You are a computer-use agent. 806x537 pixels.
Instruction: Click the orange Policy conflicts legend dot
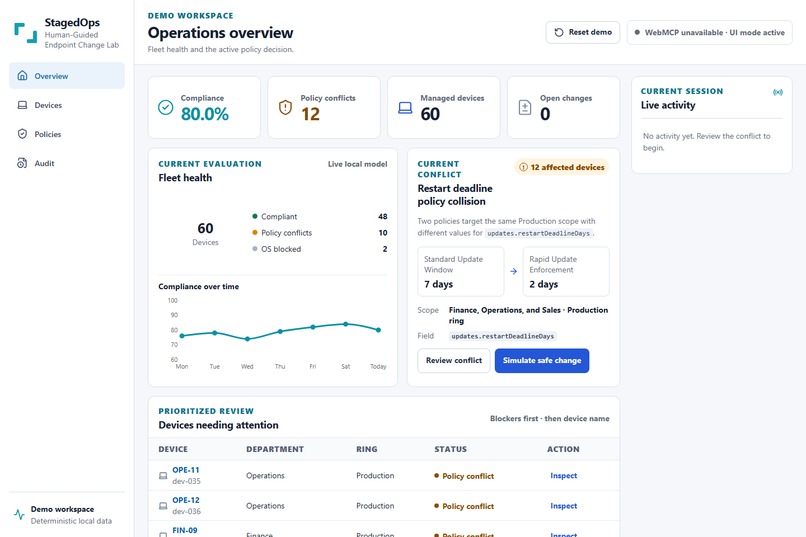254,232
